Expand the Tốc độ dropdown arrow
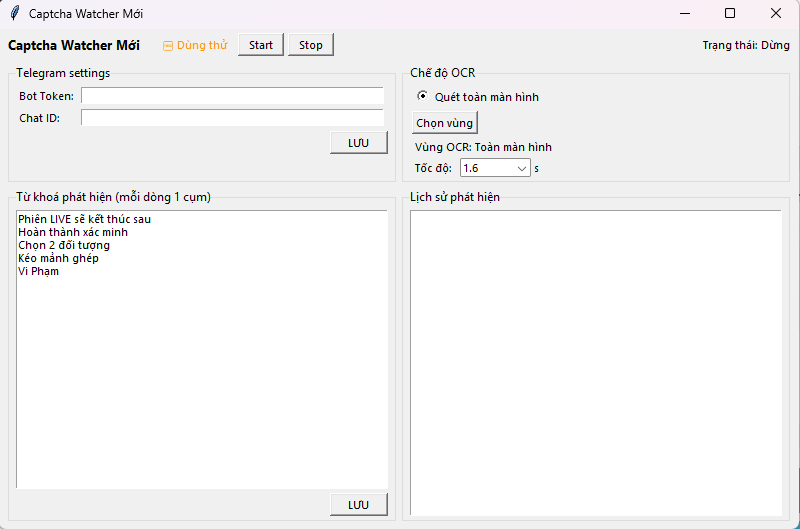 point(522,169)
